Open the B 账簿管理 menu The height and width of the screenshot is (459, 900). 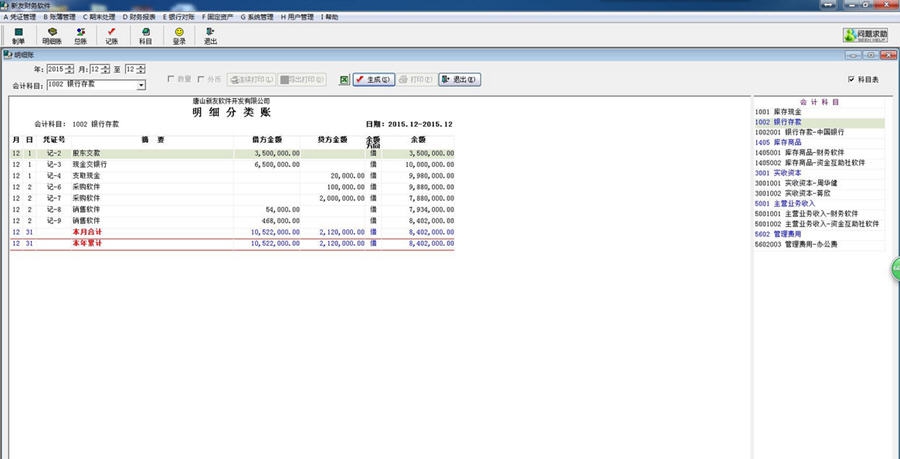point(59,17)
